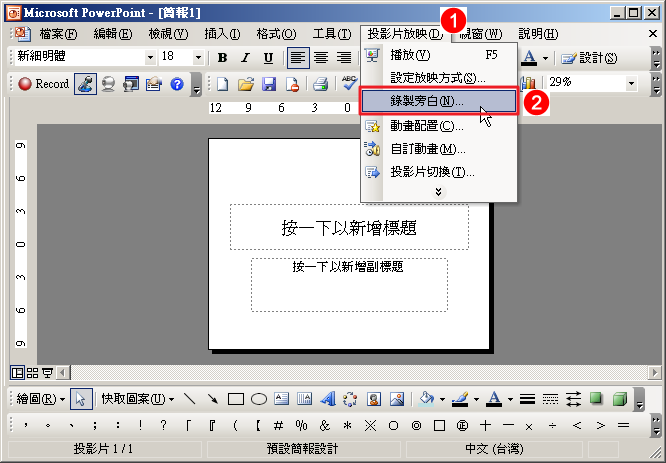Viewport: 666px width, 463px height.
Task: Toggle bold formatting
Action: (x=222, y=58)
